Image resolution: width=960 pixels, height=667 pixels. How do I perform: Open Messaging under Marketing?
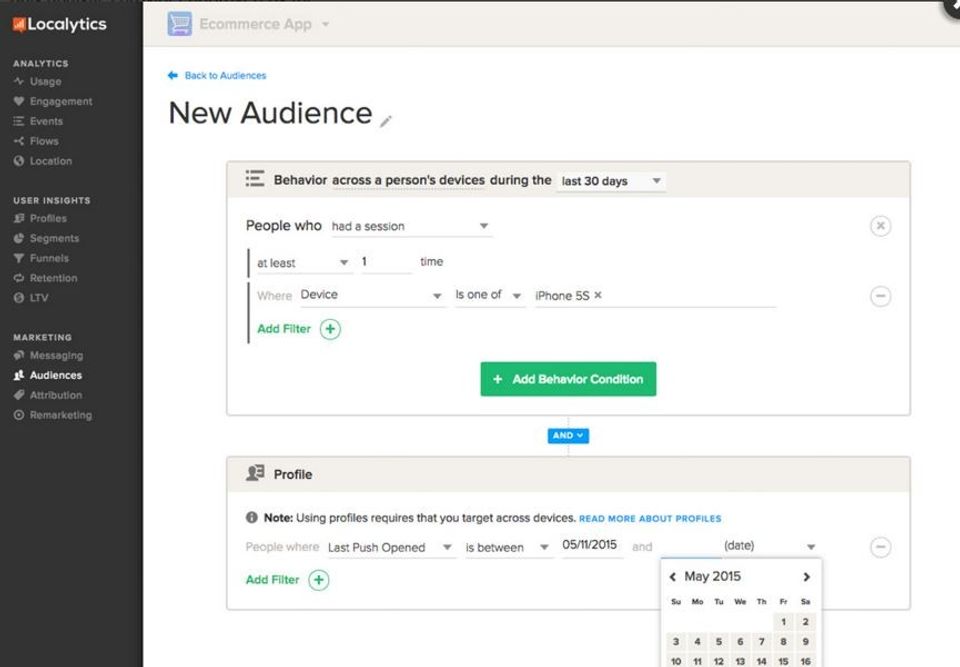tap(56, 355)
